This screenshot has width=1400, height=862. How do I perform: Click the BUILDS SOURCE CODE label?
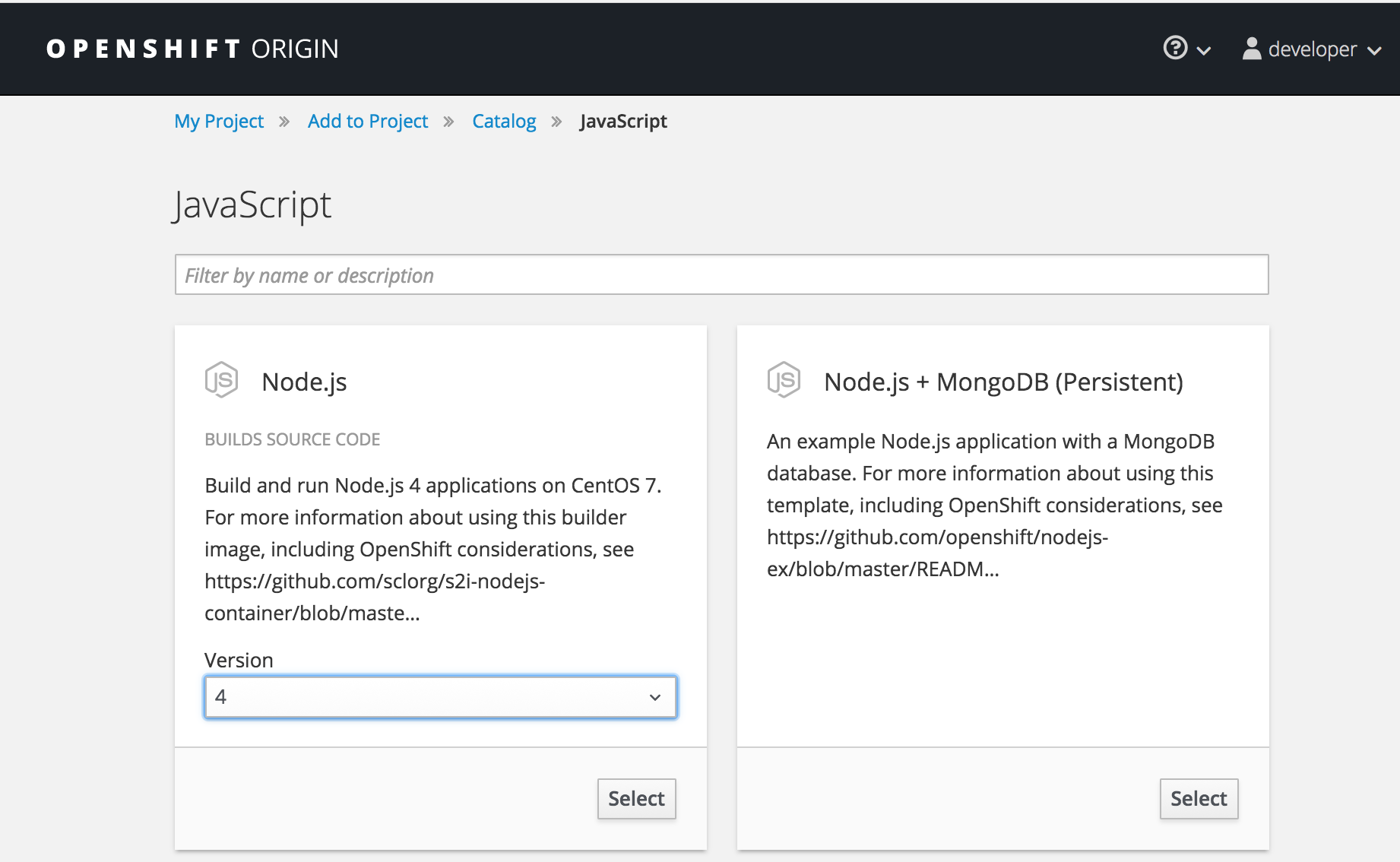[x=292, y=439]
